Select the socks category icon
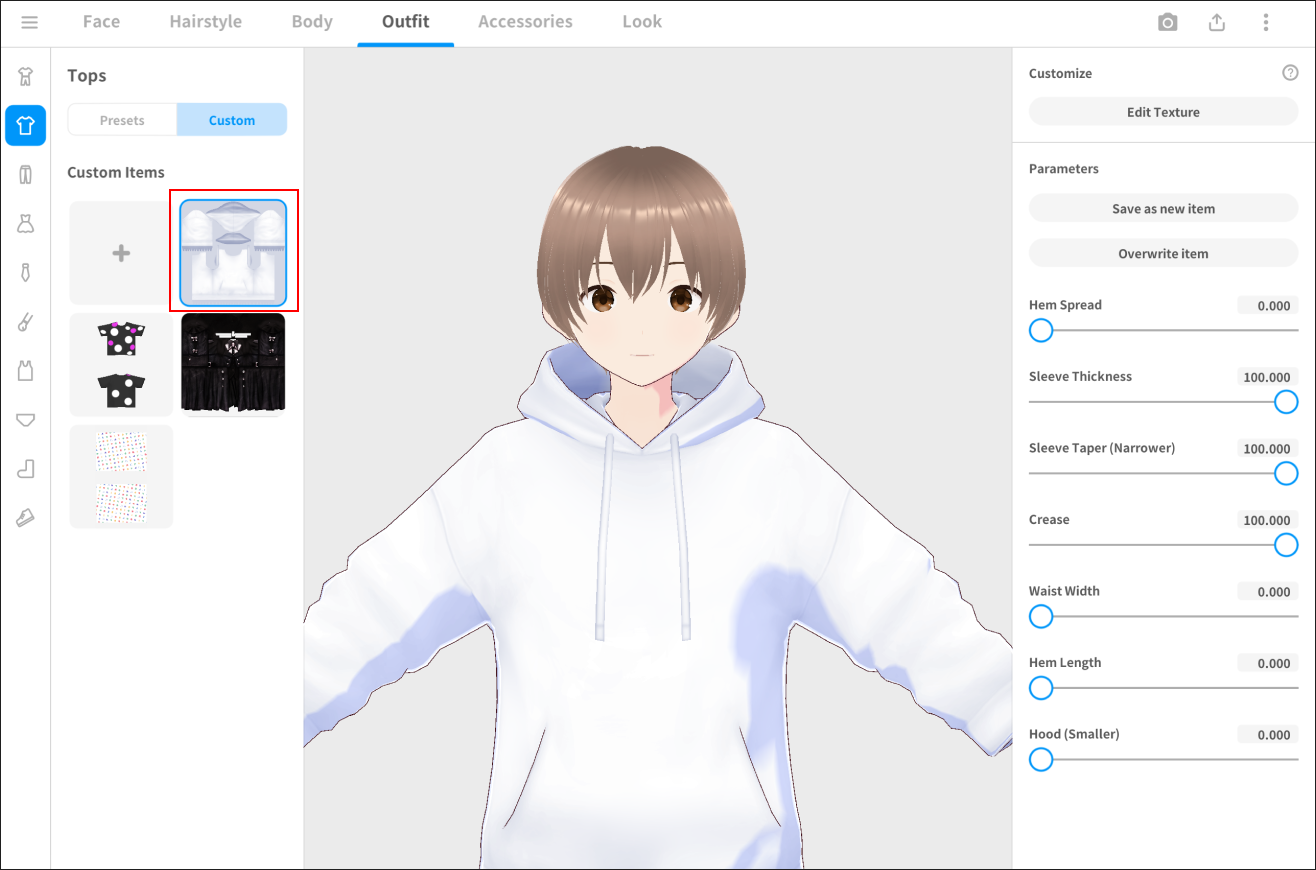Viewport: 1316px width, 870px height. (x=25, y=468)
